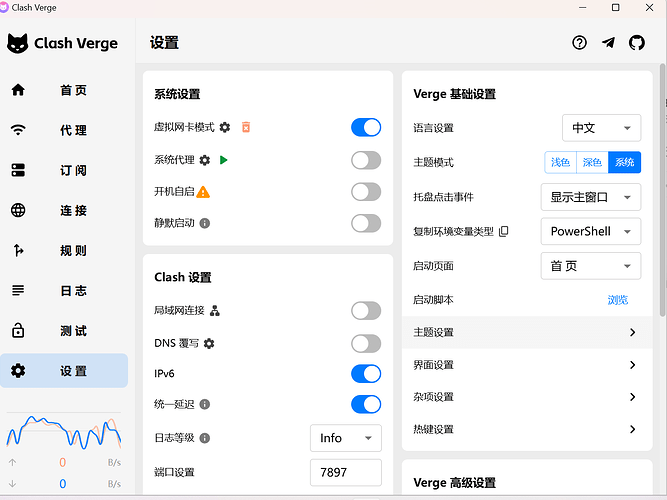
Task: Select the 系统 theme mode button
Action: (x=624, y=162)
